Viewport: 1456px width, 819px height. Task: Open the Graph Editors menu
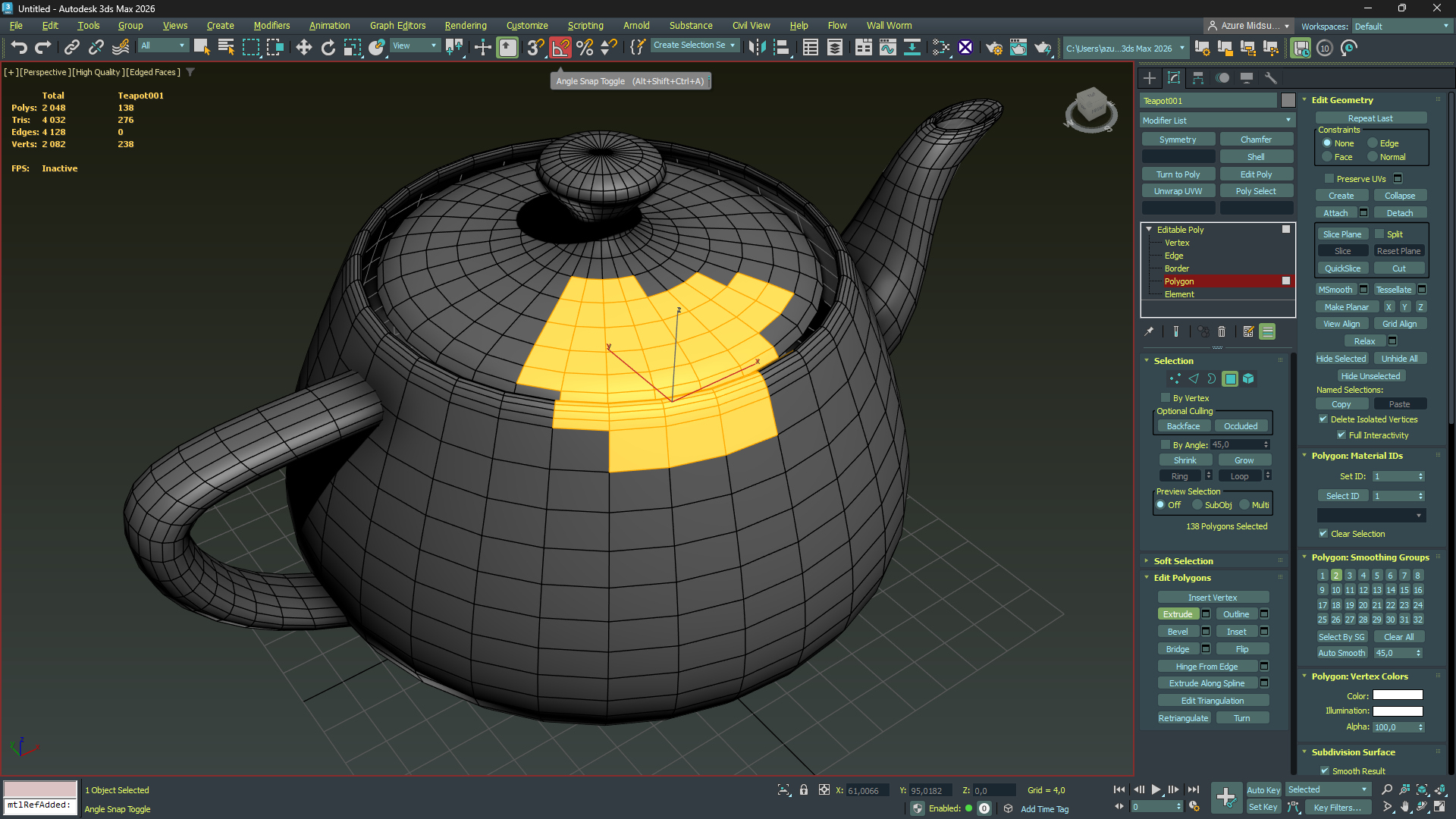coord(397,26)
